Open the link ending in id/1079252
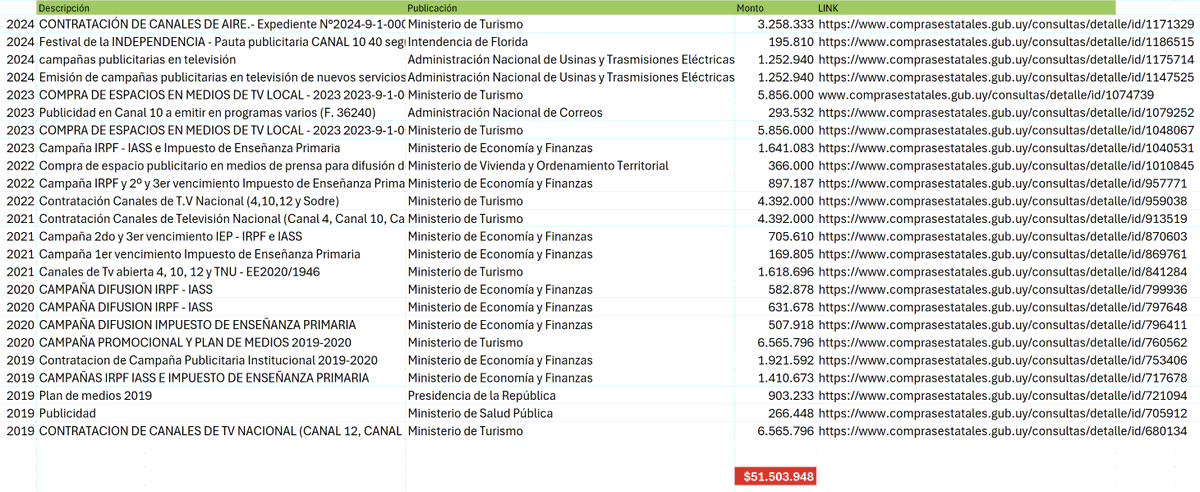This screenshot has height=492, width=1200. [1006, 113]
